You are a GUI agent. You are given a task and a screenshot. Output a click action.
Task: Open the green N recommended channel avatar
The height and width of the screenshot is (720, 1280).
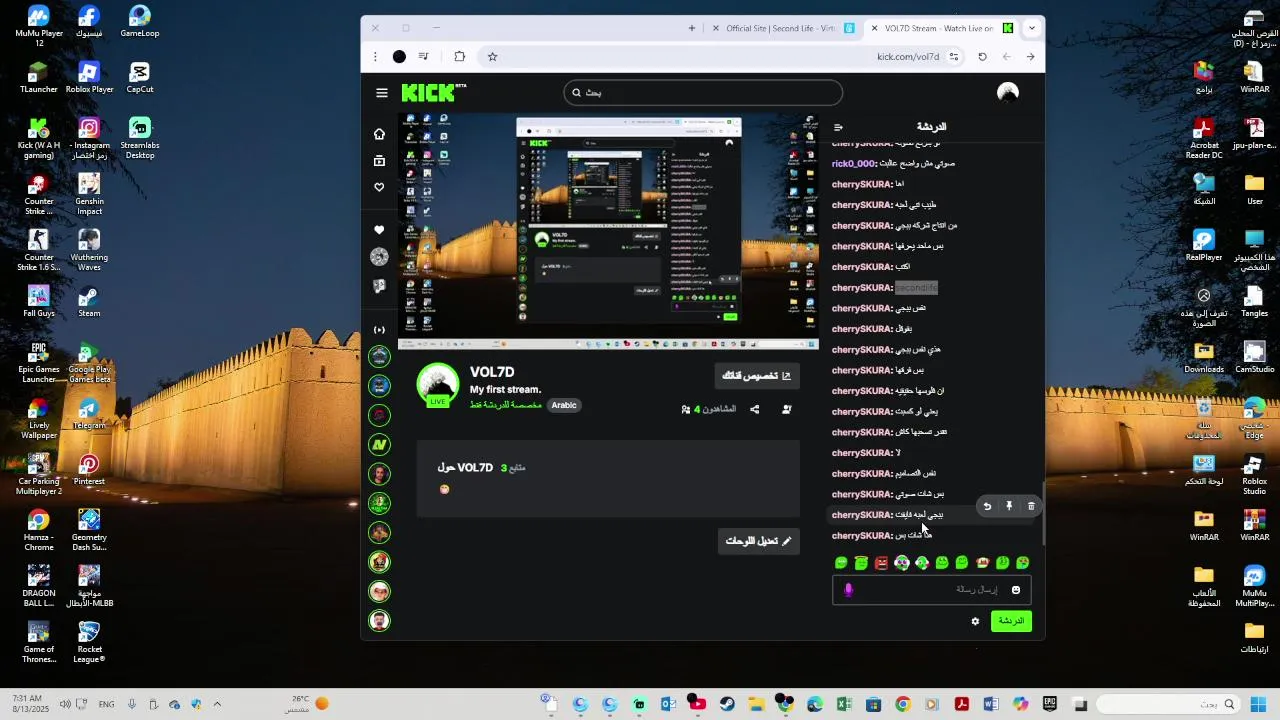(379, 444)
